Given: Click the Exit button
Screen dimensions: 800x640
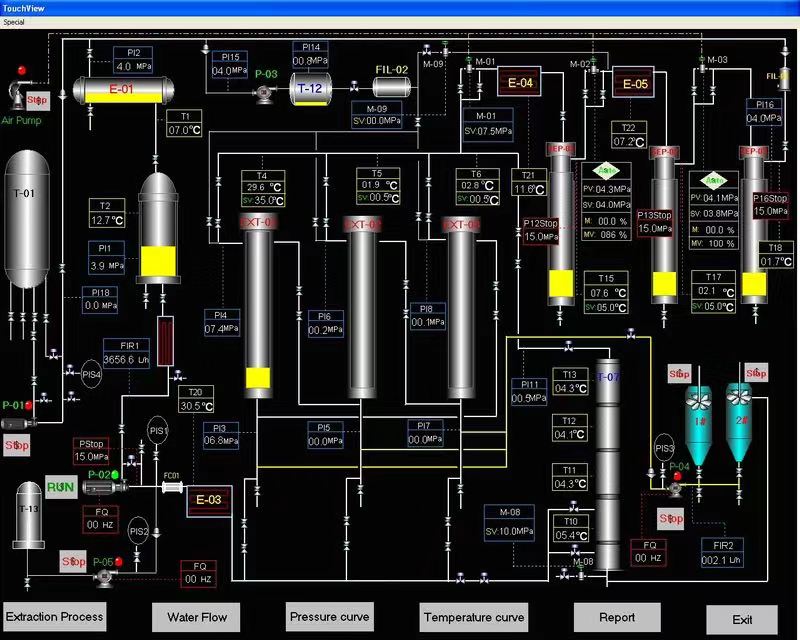Looking at the screenshot, I should (x=741, y=619).
